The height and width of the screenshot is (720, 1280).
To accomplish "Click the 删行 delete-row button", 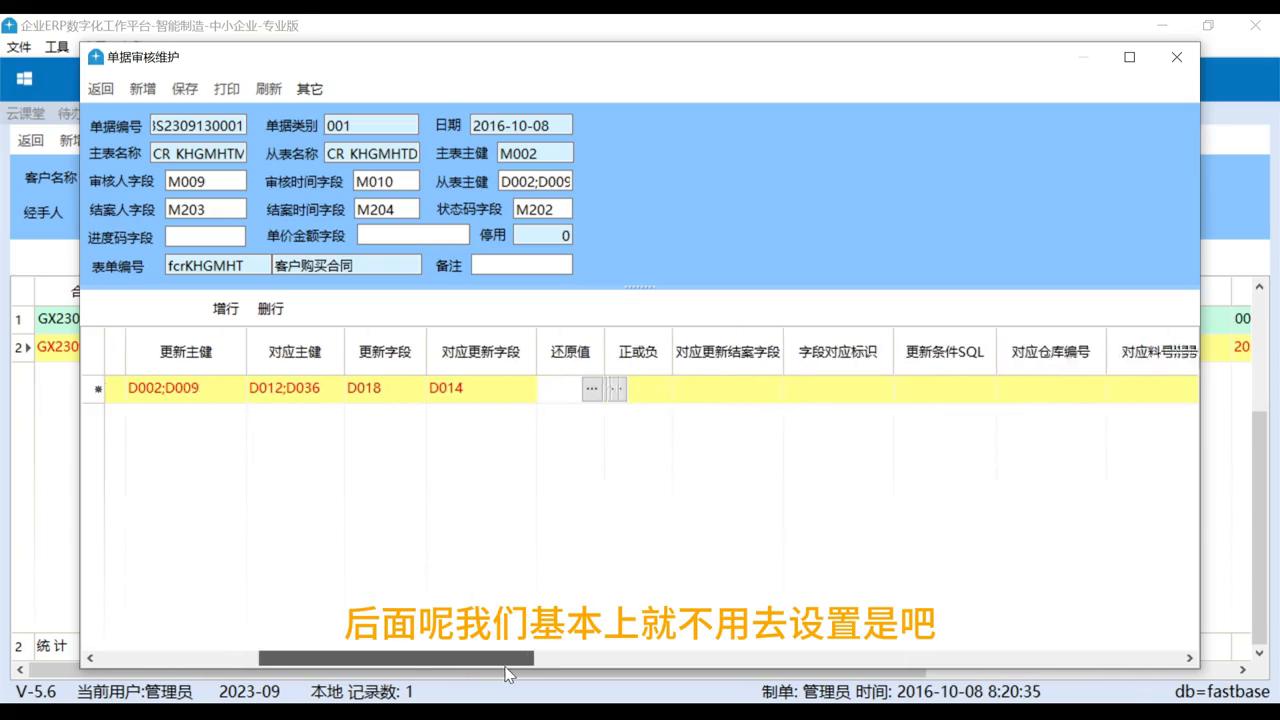I will coord(269,308).
